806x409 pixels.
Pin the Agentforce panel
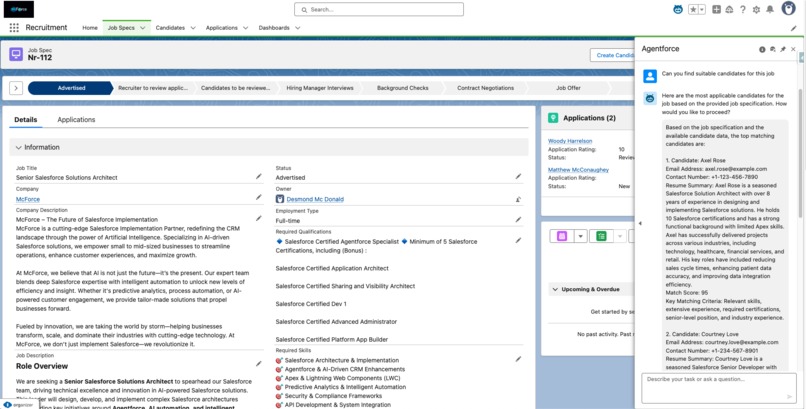[783, 49]
